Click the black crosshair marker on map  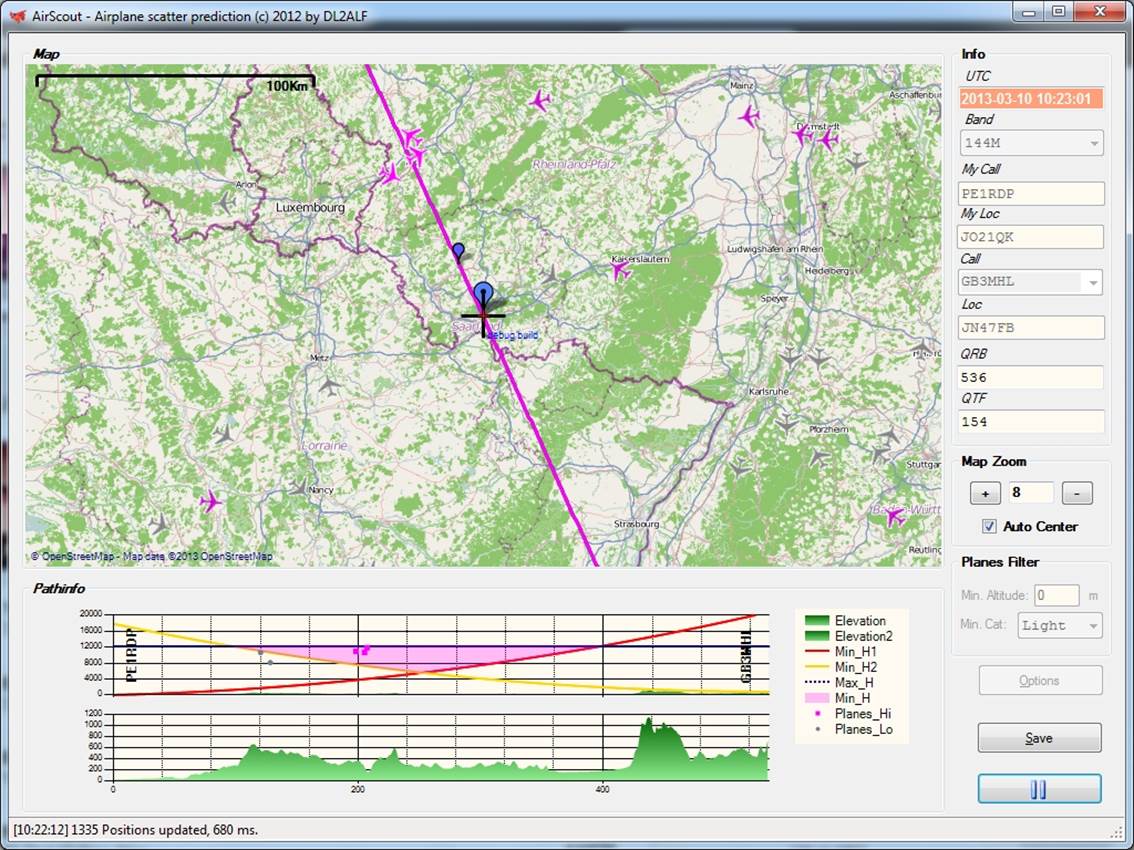tap(484, 316)
